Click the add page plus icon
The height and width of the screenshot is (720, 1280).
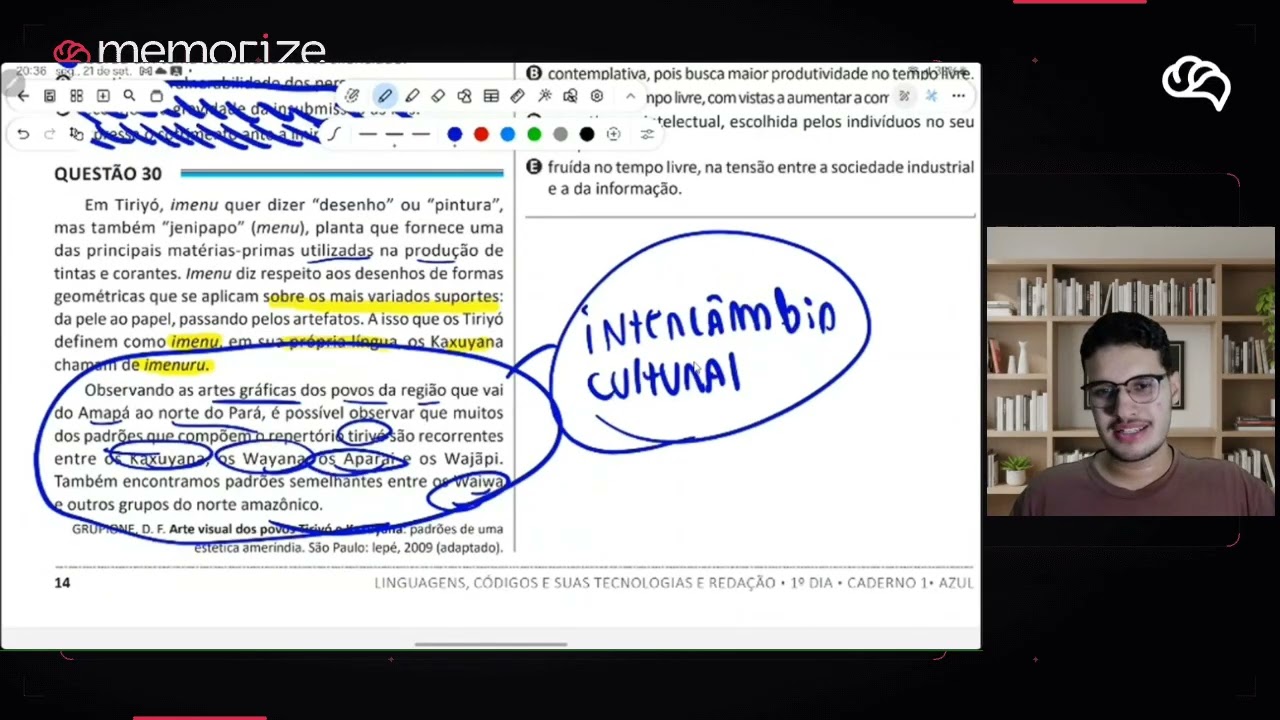point(103,96)
